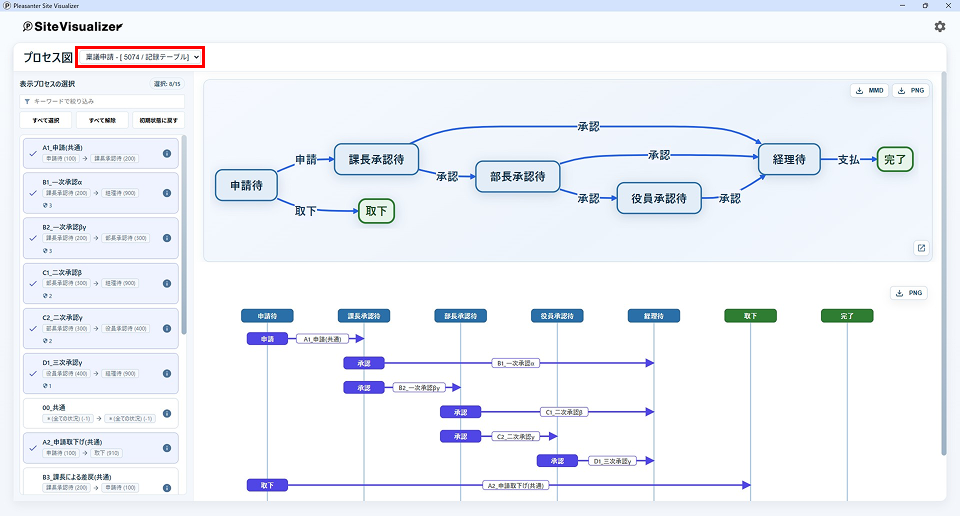Viewport: 960px width, 516px height.
Task: Deselect the B2_一次承認βγ process card
Action: 100,238
